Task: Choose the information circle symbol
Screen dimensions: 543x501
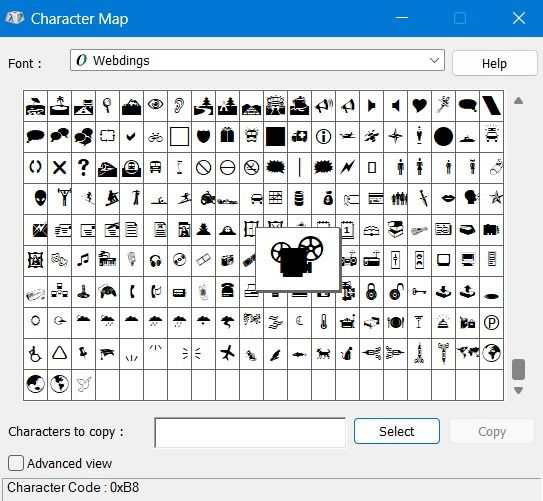Action: tap(323, 137)
